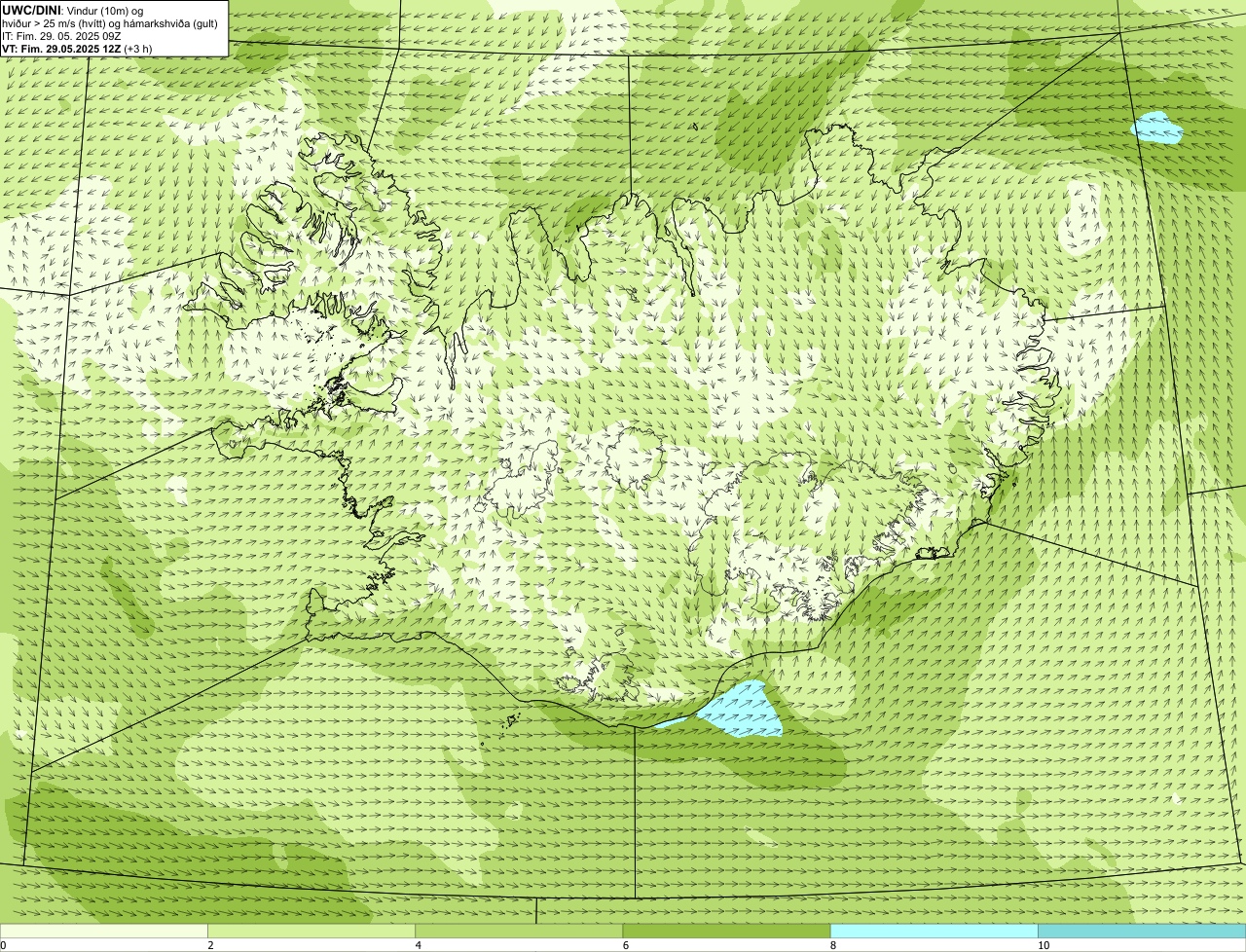The height and width of the screenshot is (952, 1246).
Task: Click the 6–8 m/s dark green legend band
Action: tap(726, 931)
